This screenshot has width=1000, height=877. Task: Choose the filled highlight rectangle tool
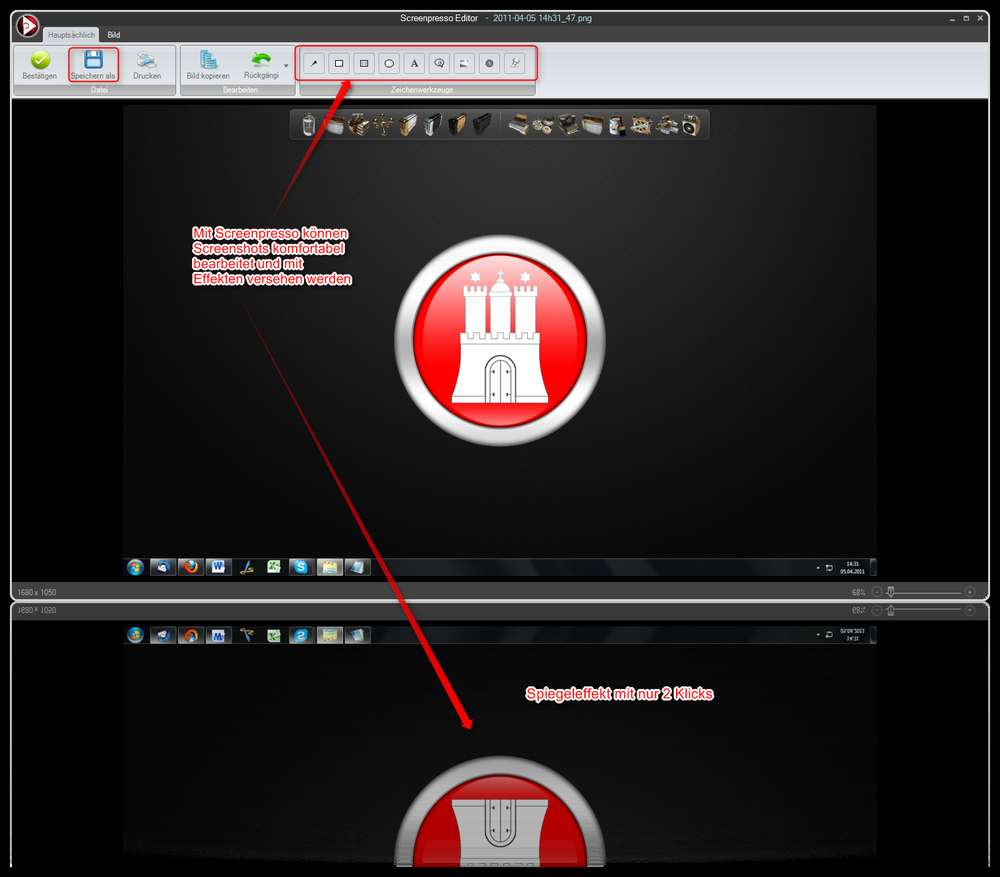pos(364,63)
